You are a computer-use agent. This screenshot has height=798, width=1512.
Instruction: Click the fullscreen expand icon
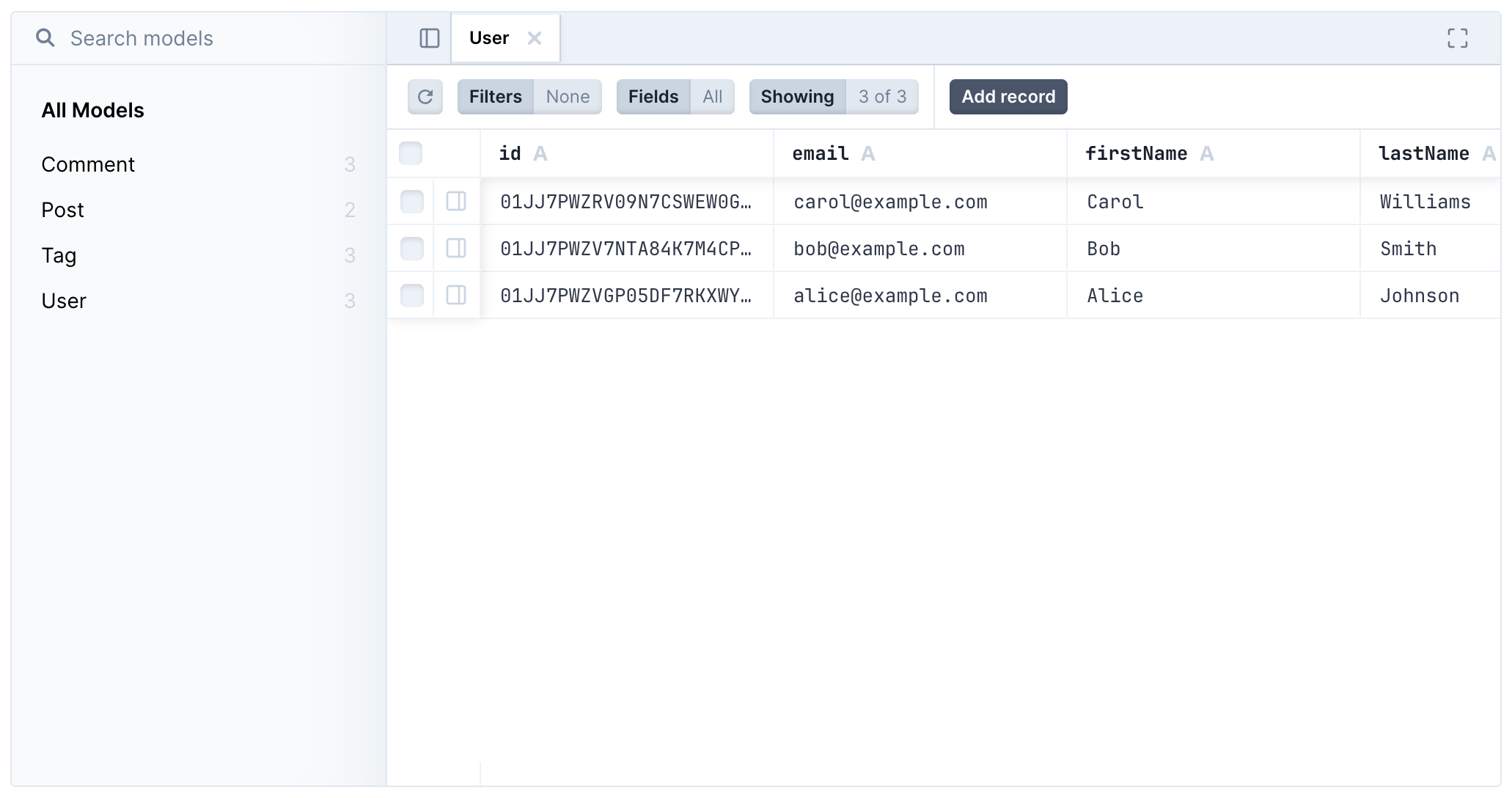coord(1458,38)
